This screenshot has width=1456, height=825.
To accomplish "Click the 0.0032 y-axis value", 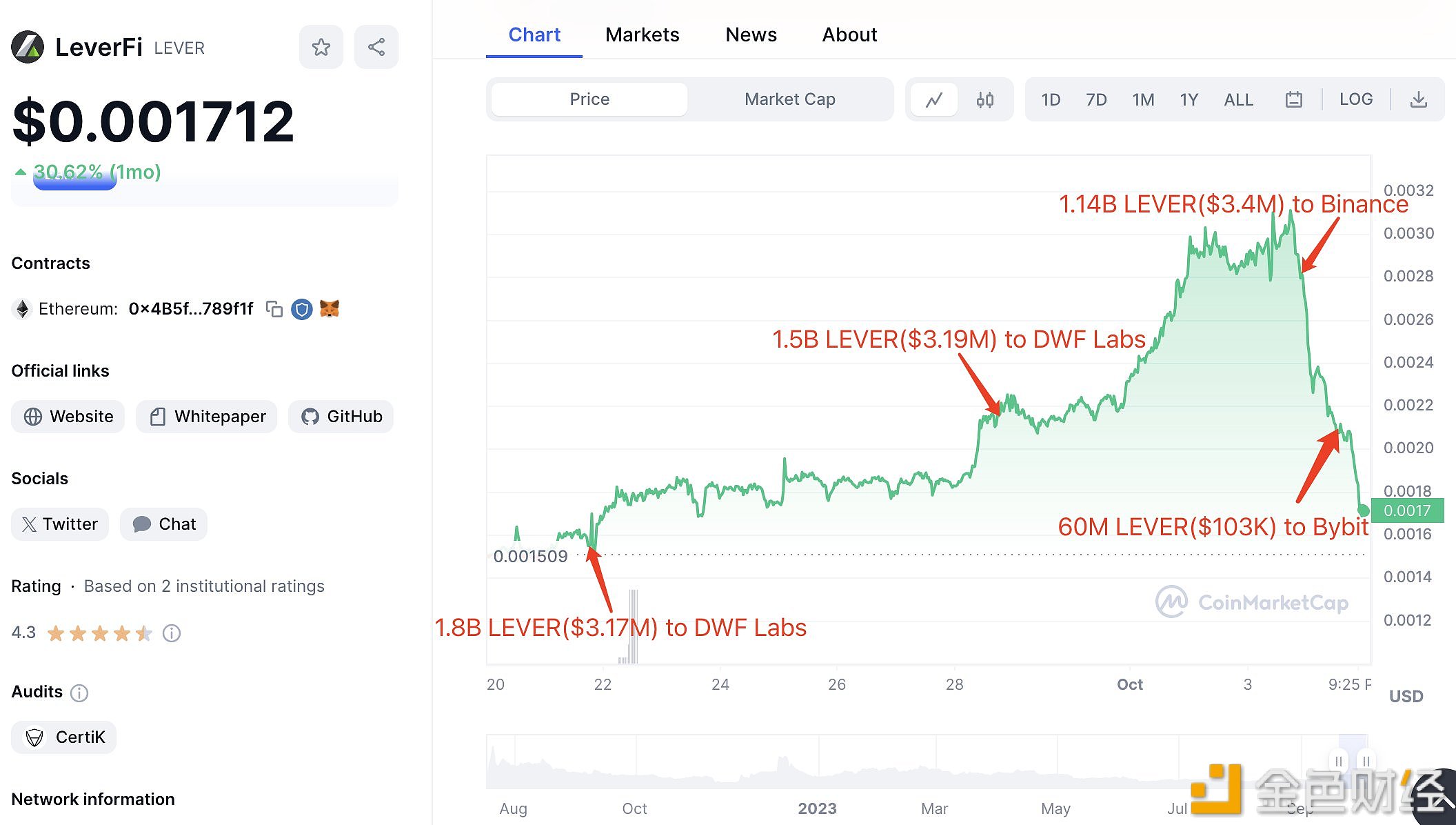I will (x=1408, y=190).
